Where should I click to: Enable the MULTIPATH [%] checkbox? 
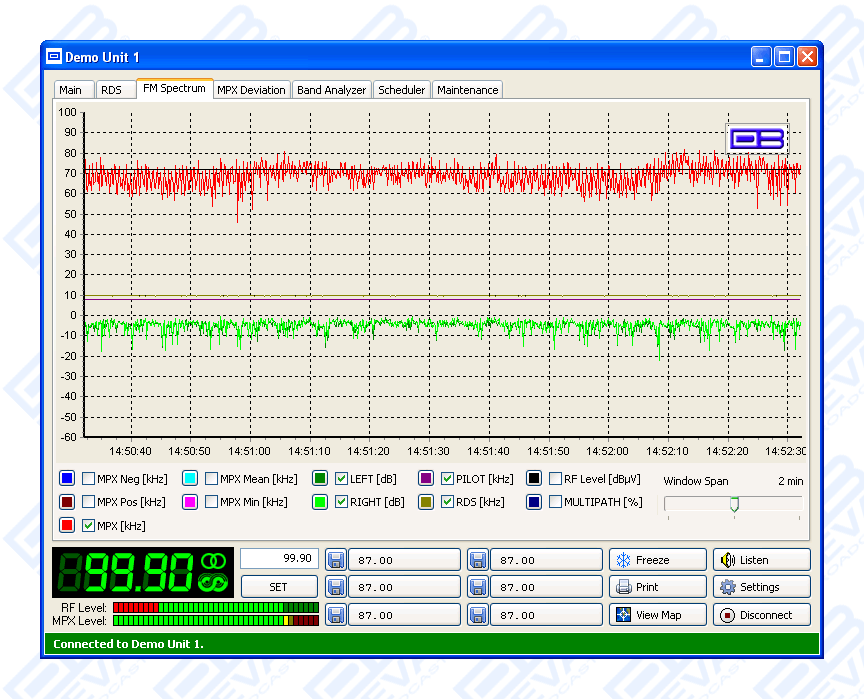click(555, 502)
